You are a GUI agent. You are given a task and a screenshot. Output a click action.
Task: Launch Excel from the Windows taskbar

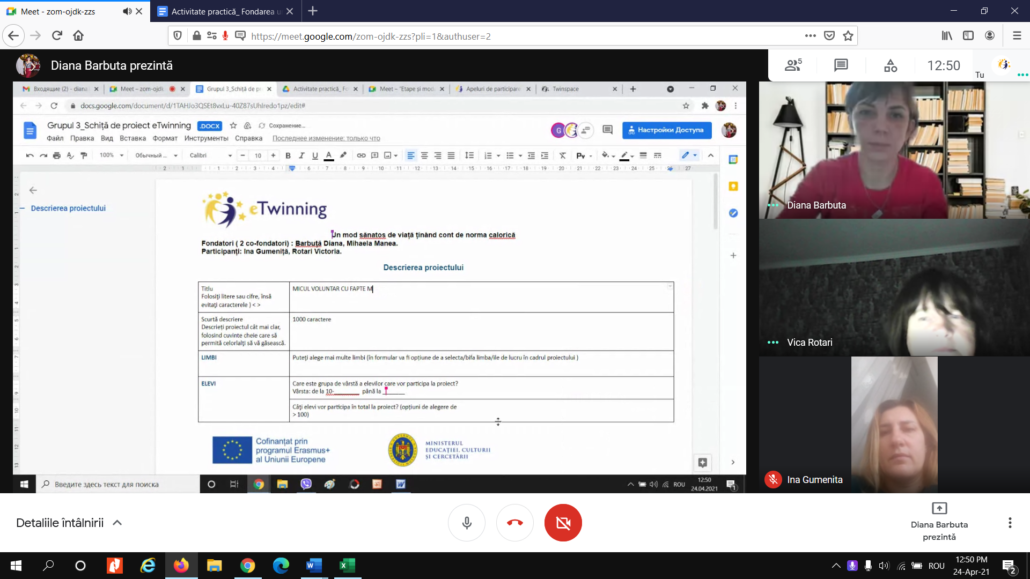tap(346, 565)
